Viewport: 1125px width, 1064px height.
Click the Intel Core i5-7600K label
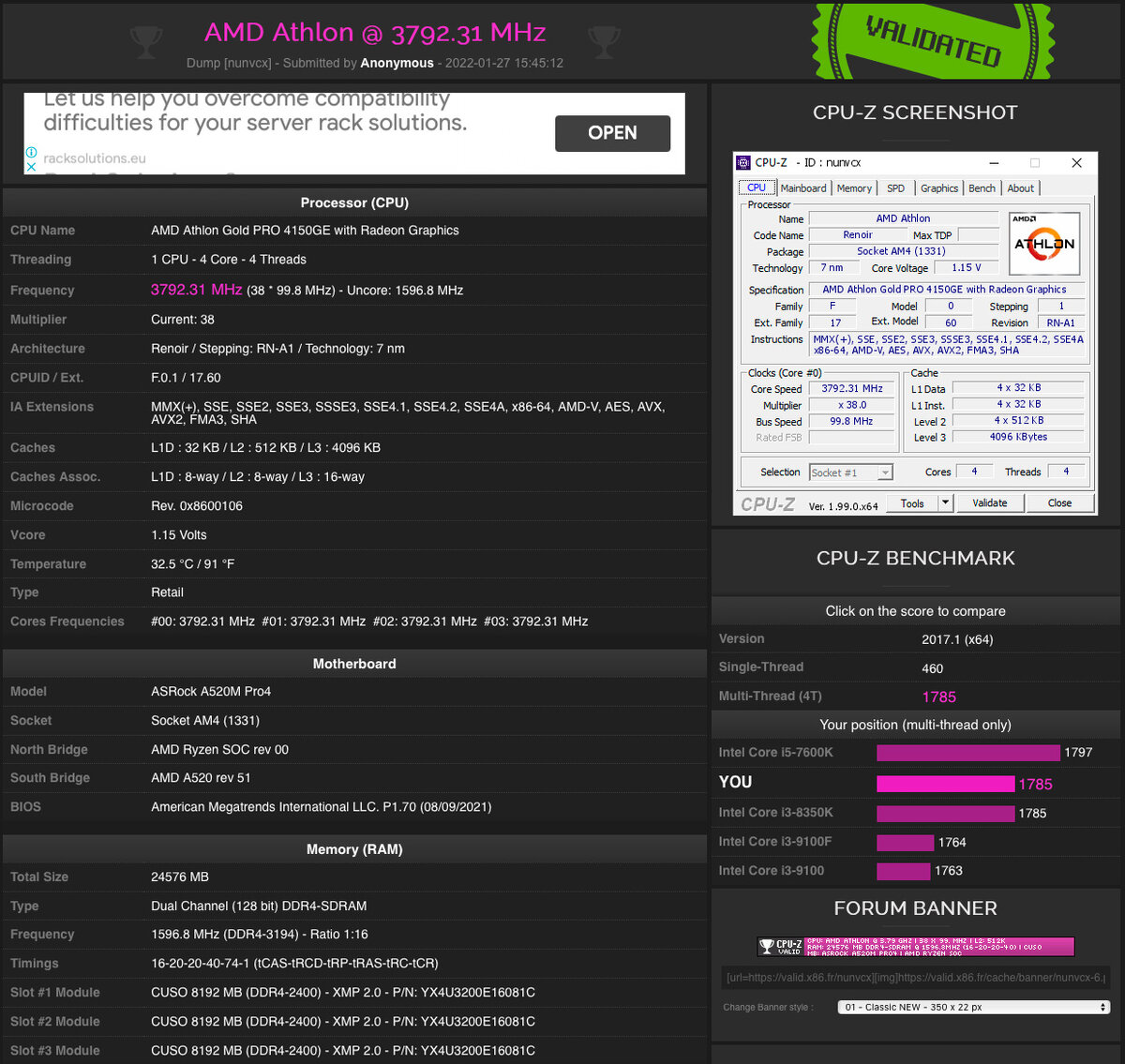tap(776, 753)
